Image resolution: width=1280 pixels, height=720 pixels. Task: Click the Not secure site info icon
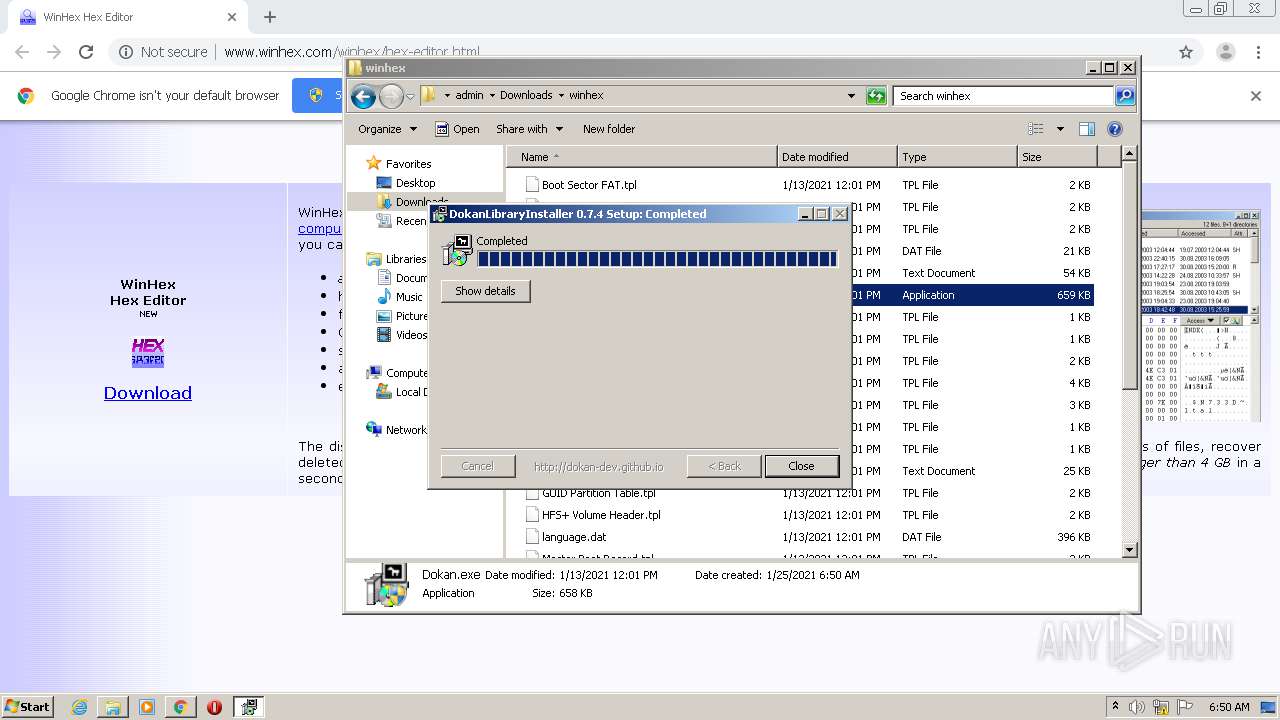126,52
